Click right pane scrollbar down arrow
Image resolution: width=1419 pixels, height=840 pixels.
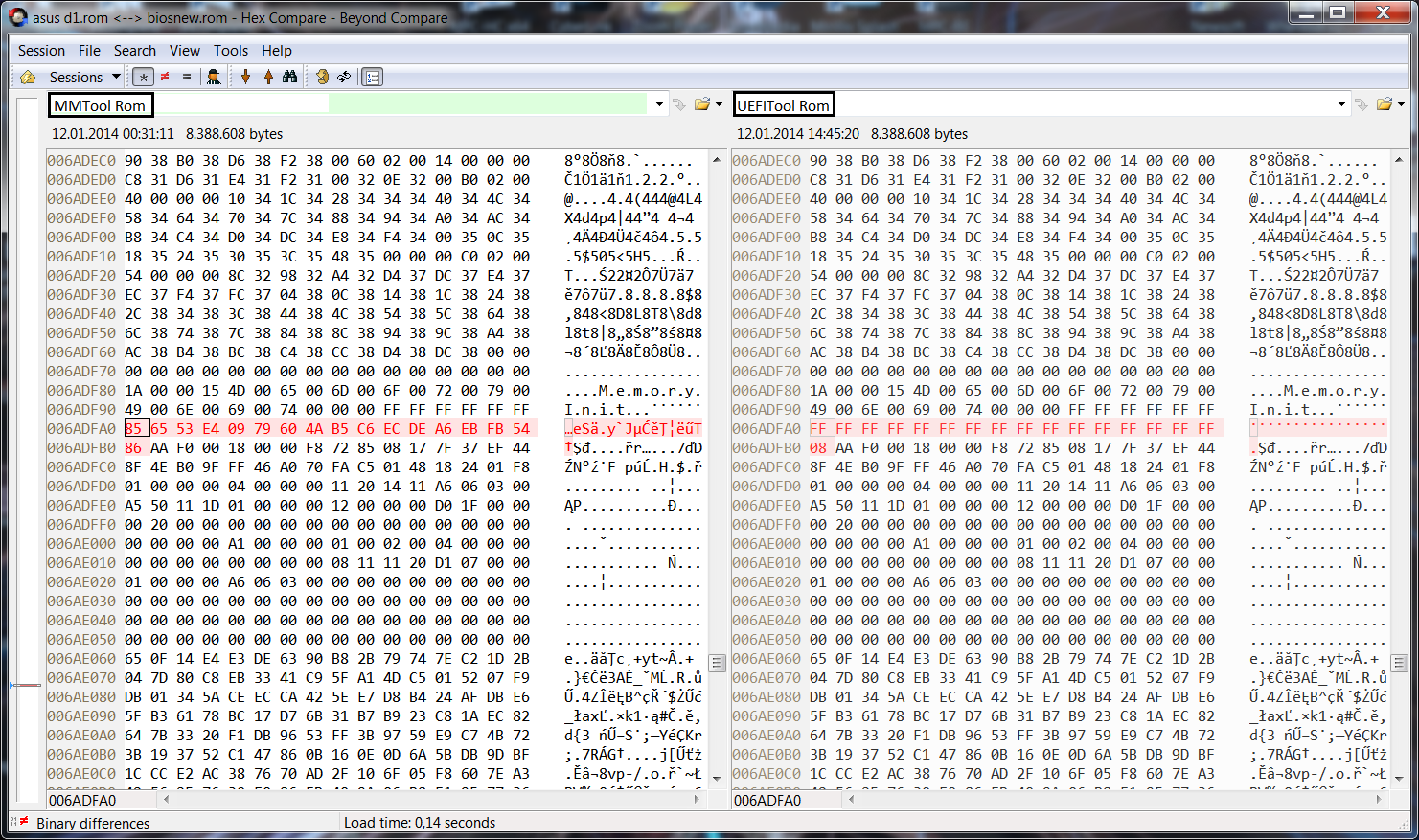coord(1399,779)
